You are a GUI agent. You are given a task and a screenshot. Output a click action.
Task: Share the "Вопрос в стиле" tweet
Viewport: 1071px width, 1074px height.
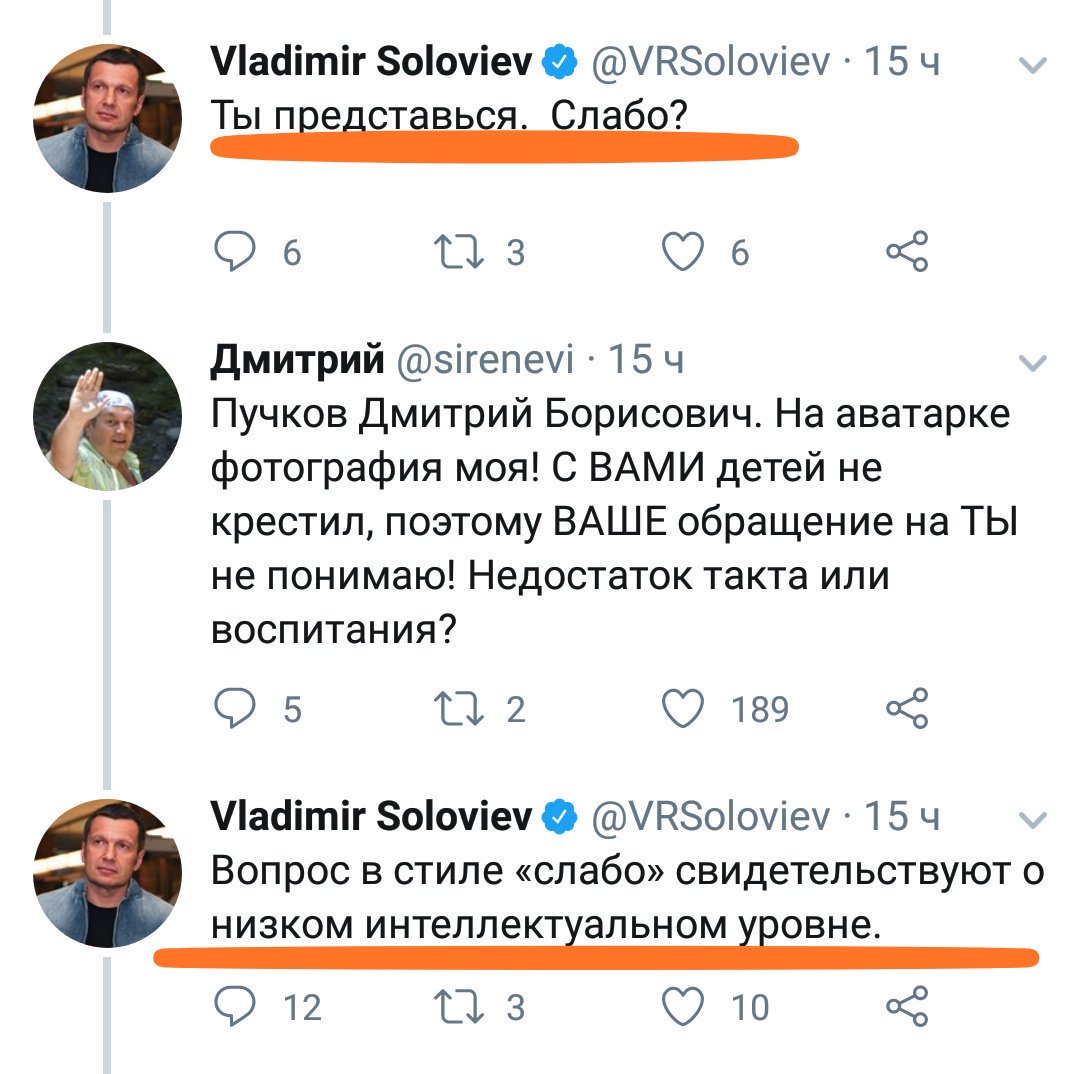coord(907,1005)
